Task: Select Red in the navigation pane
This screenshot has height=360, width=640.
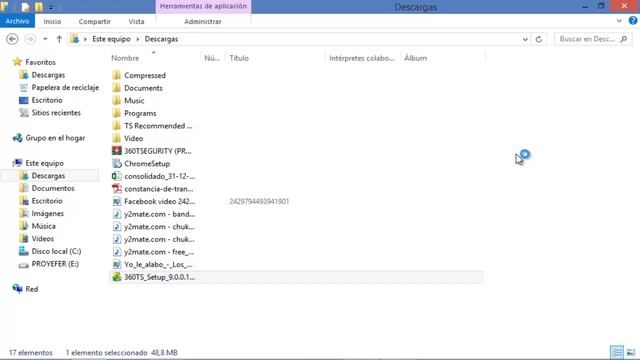Action: [x=31, y=289]
